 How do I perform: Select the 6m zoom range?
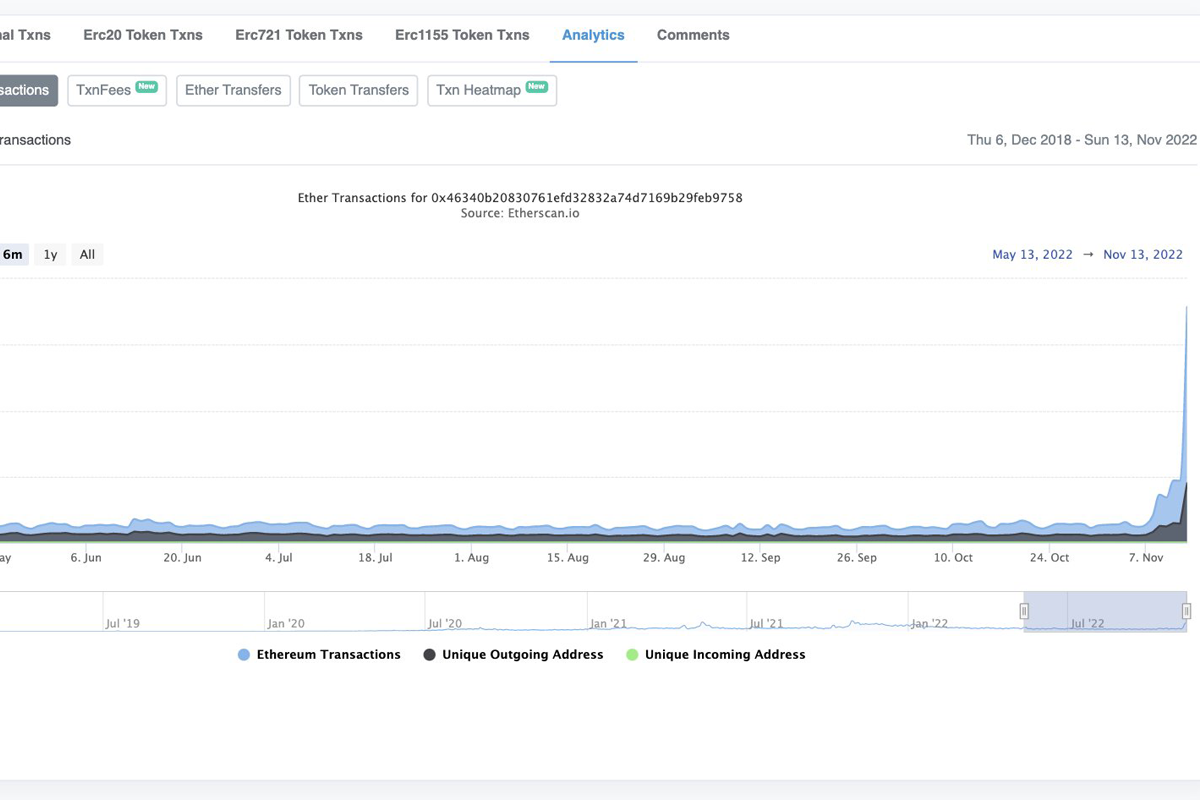[x=13, y=255]
